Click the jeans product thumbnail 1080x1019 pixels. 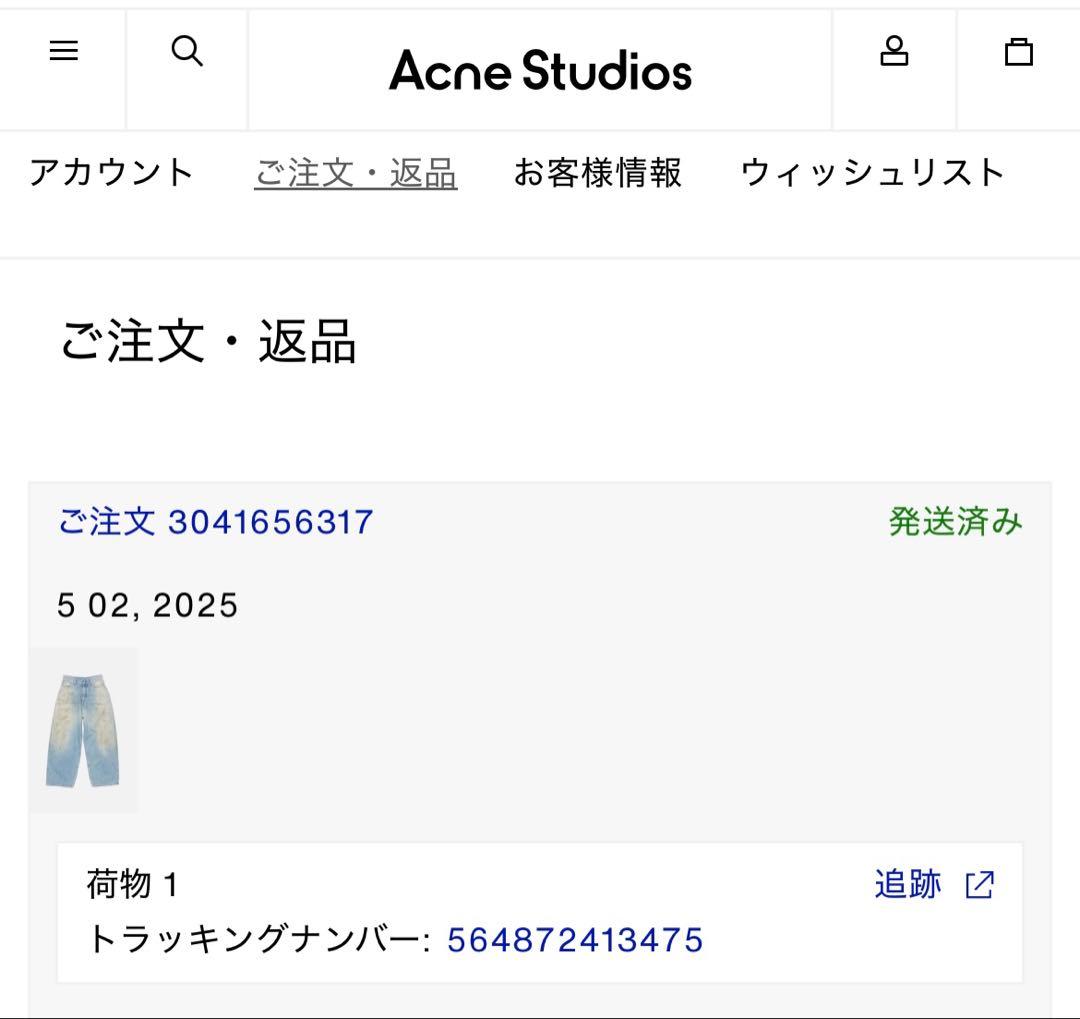click(x=85, y=729)
